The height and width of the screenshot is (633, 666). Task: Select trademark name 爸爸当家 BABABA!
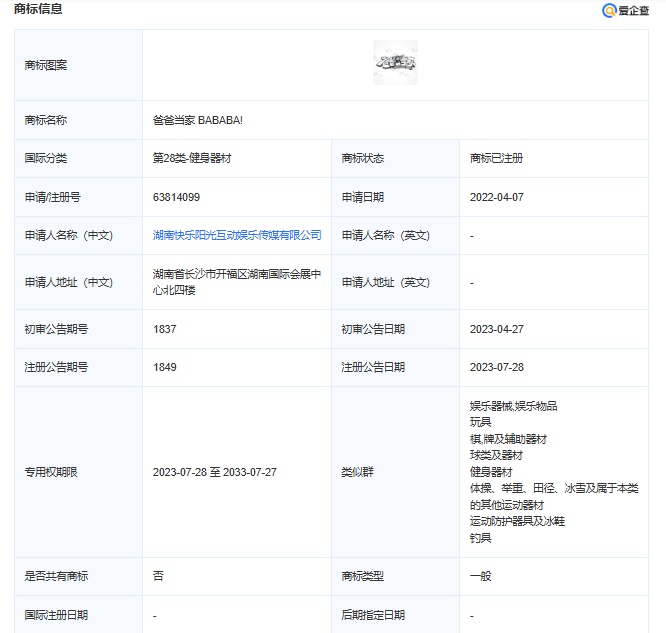click(x=197, y=120)
